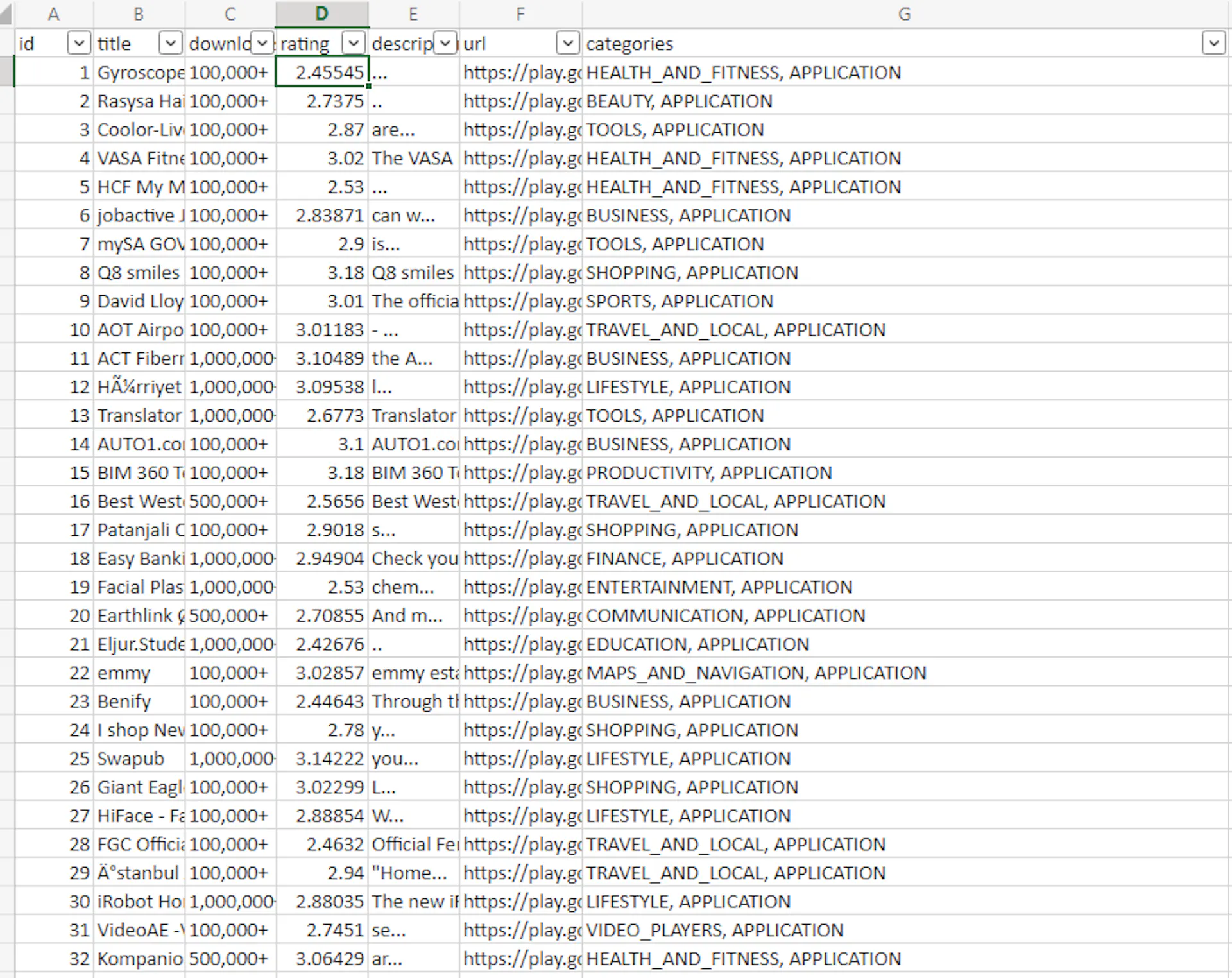
Task: Click the ACT Fiberr title cell
Action: coord(139,358)
